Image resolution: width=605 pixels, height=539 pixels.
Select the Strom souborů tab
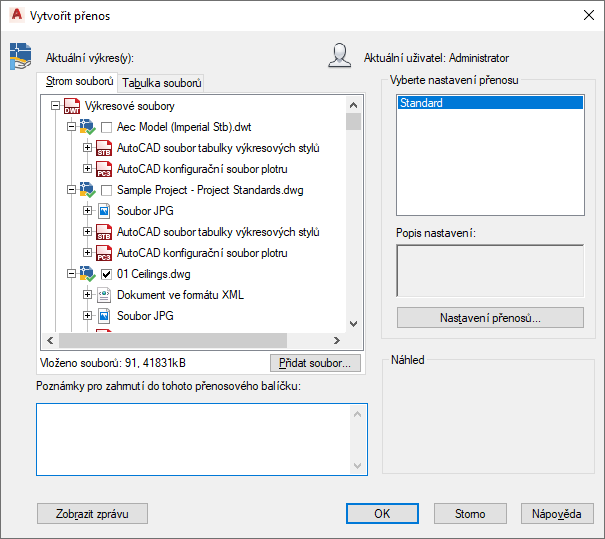[79, 82]
